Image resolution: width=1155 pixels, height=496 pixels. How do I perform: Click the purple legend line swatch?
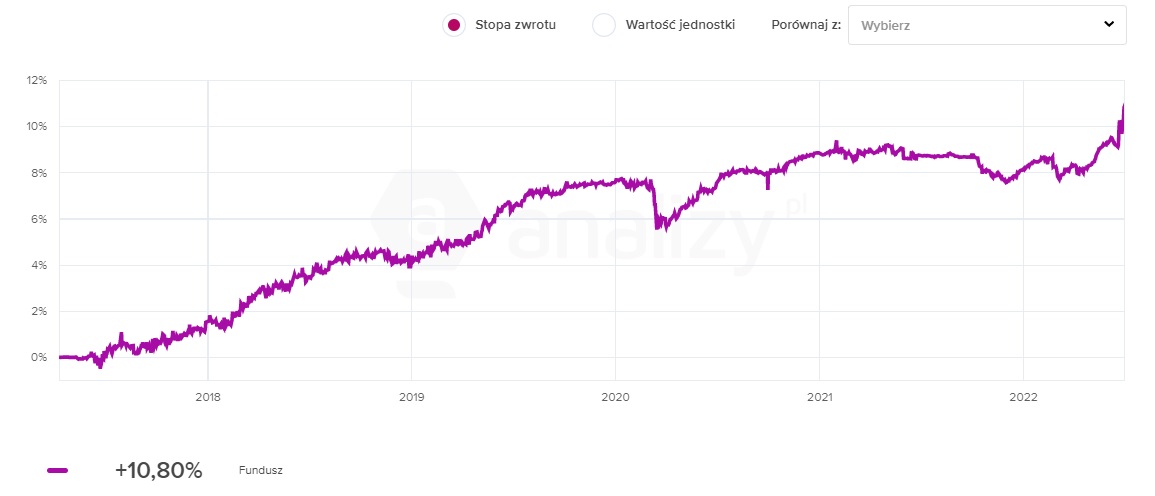58,470
